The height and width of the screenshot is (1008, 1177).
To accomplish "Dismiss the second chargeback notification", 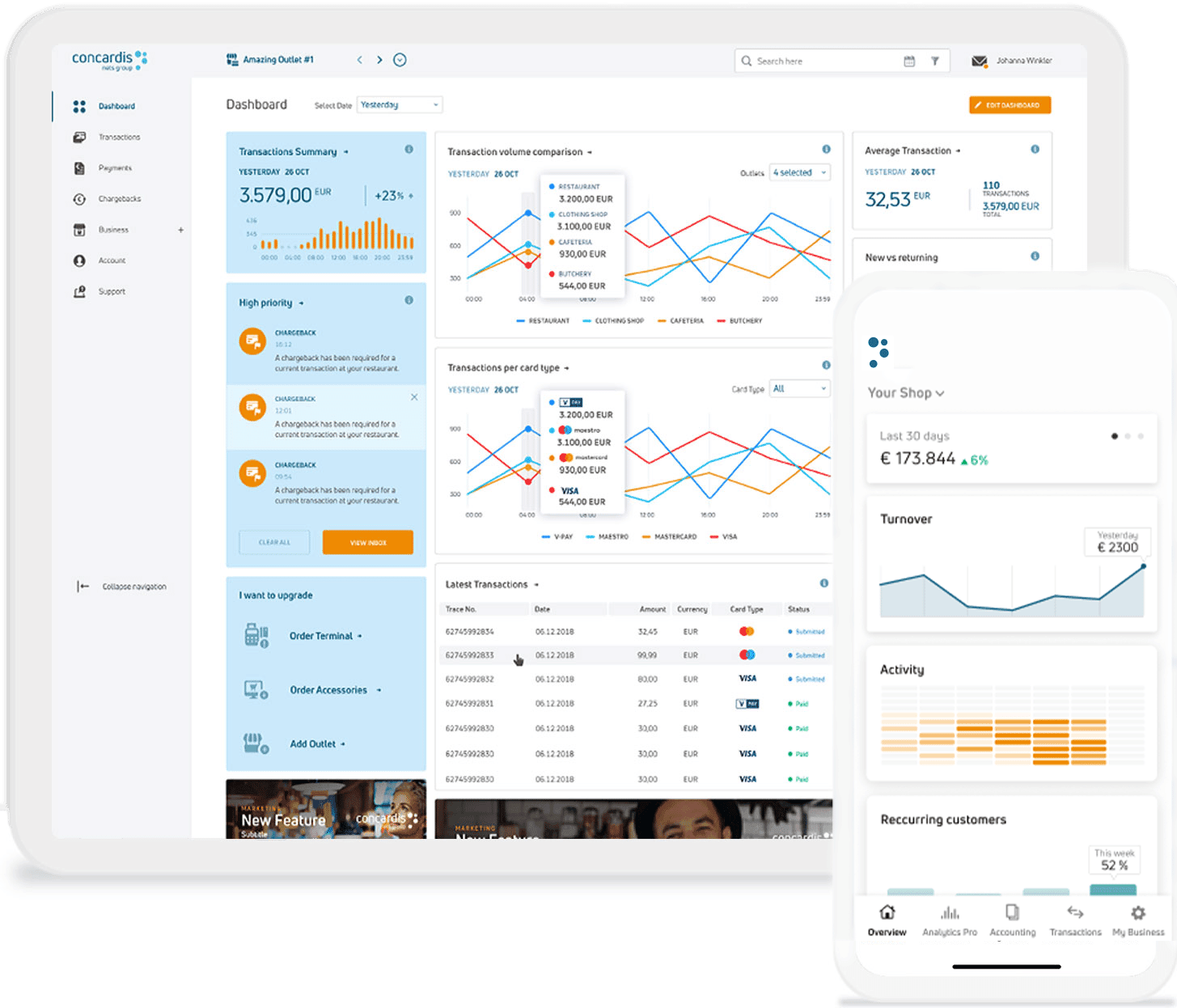I will tap(414, 397).
